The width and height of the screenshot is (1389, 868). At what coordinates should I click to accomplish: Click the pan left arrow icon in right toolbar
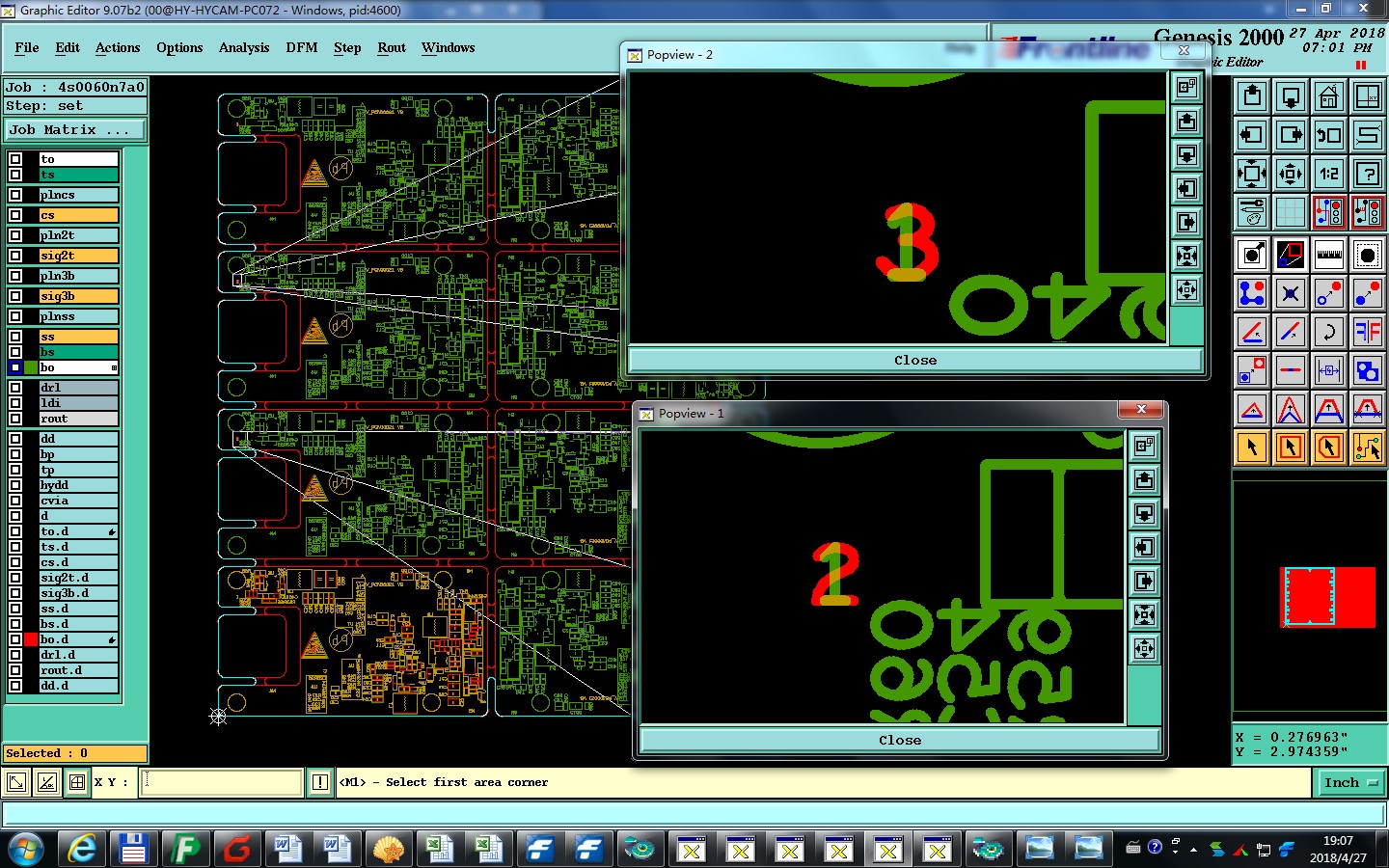click(x=1252, y=135)
